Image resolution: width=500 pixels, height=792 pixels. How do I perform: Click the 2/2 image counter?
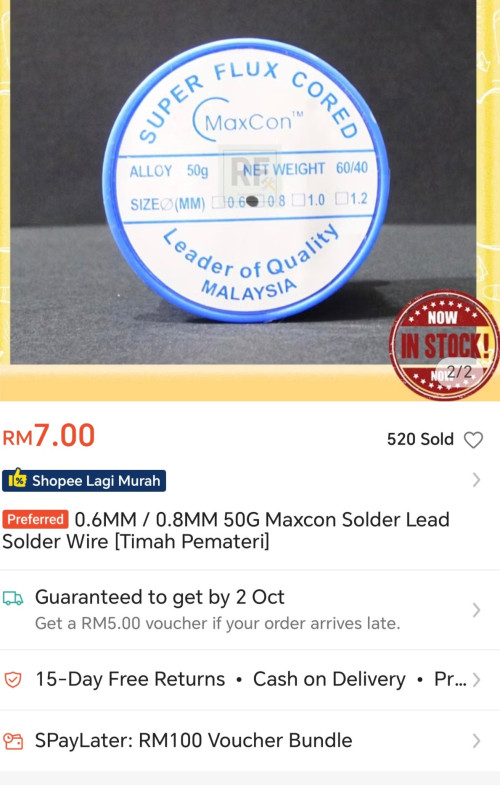459,372
